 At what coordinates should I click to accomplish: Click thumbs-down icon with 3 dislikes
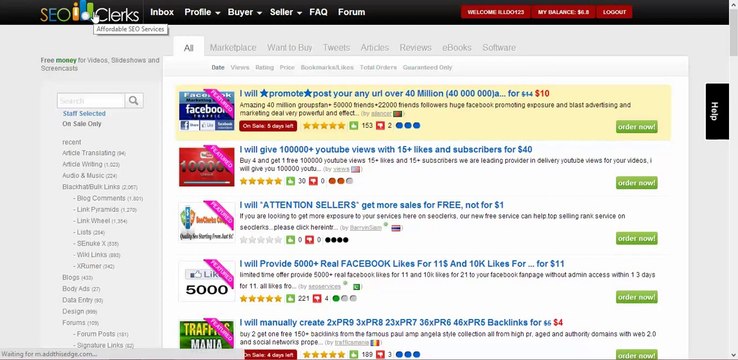380,354
